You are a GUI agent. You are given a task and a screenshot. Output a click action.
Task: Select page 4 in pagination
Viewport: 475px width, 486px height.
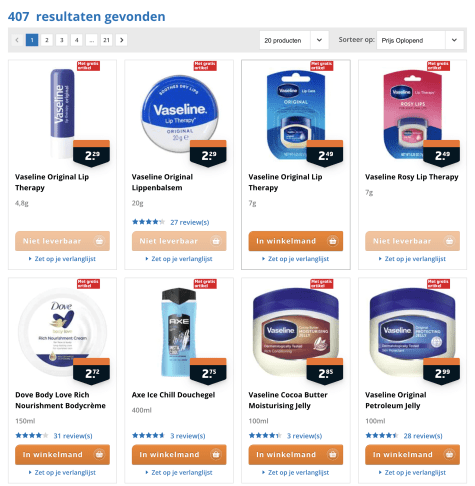point(77,40)
